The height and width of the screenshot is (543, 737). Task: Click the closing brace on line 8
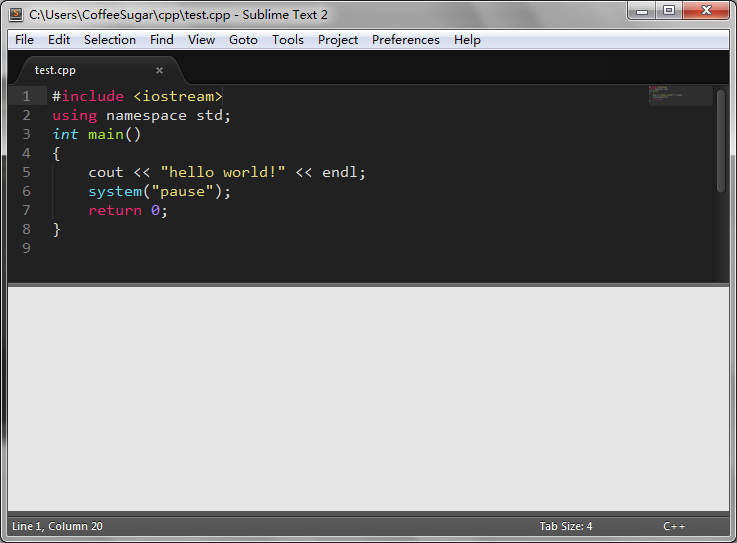56,230
